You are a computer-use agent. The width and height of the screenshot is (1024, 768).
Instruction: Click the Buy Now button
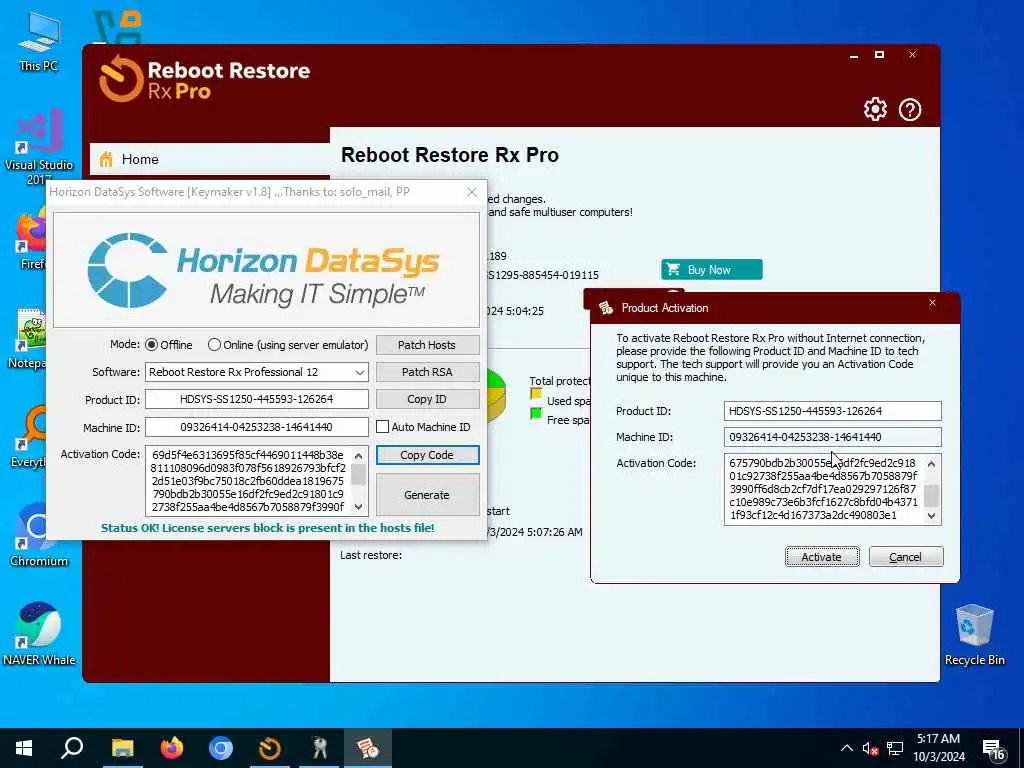[x=711, y=270]
